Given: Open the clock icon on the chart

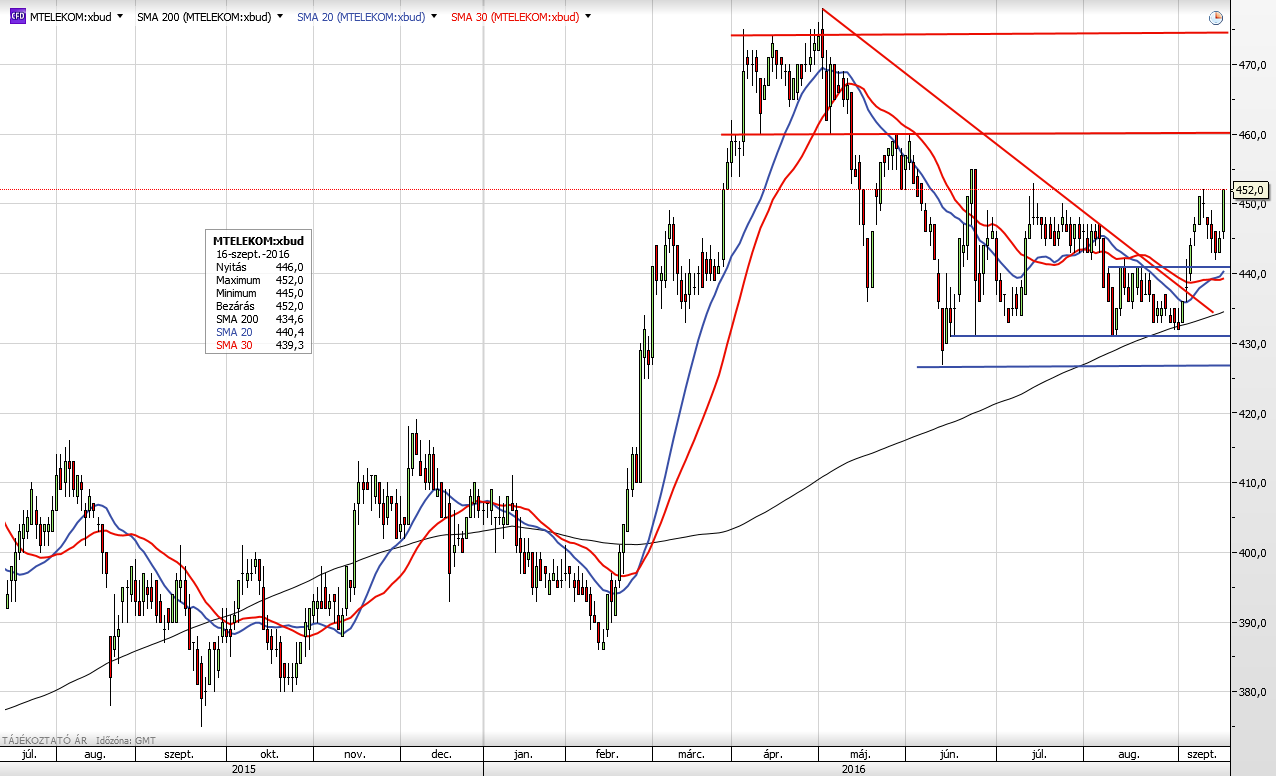Looking at the screenshot, I should pyautogui.click(x=1215, y=17).
